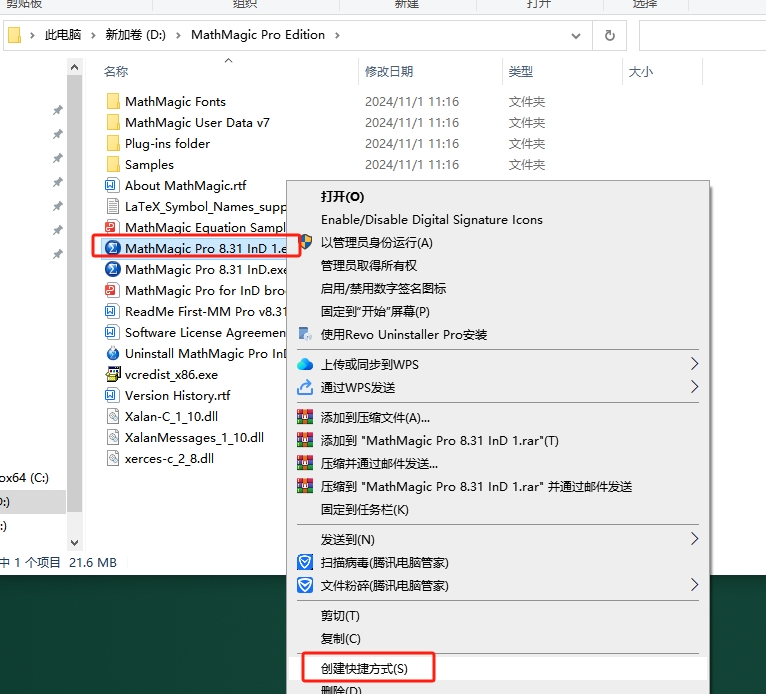The image size is (766, 694).
Task: Click the xerces-c_2_8.dll file icon
Action: point(113,458)
